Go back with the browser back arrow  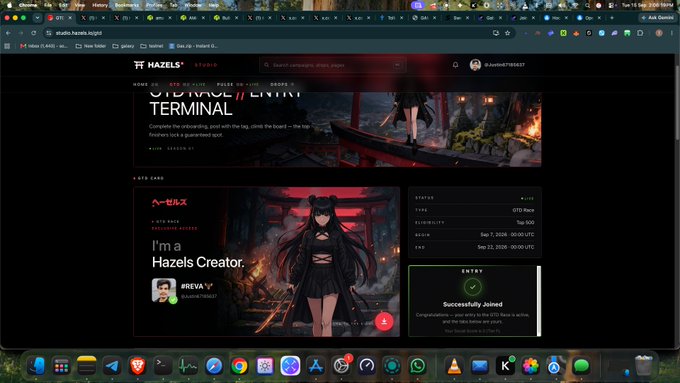[8, 33]
